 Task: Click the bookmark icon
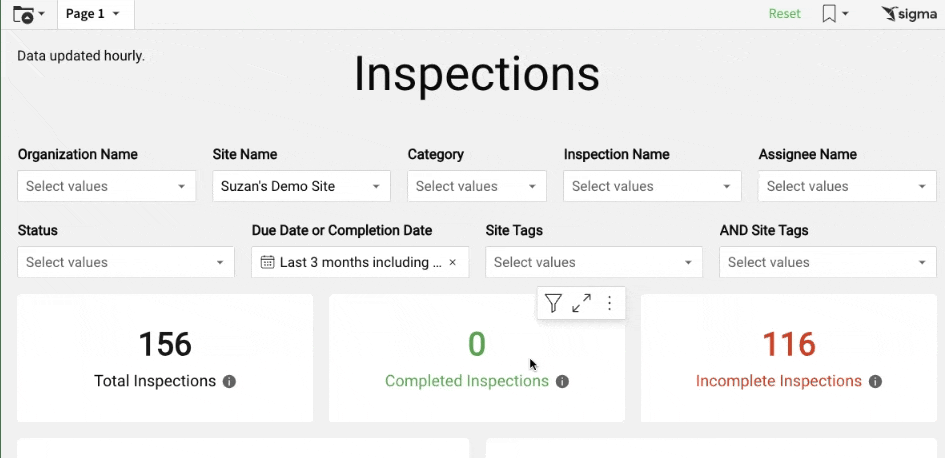830,14
